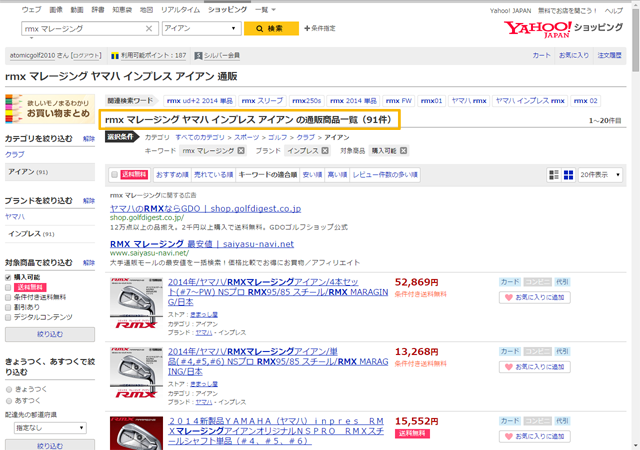Click the ゴルフ breadcrumb
Screen dimensions: 640x450
[277, 137]
